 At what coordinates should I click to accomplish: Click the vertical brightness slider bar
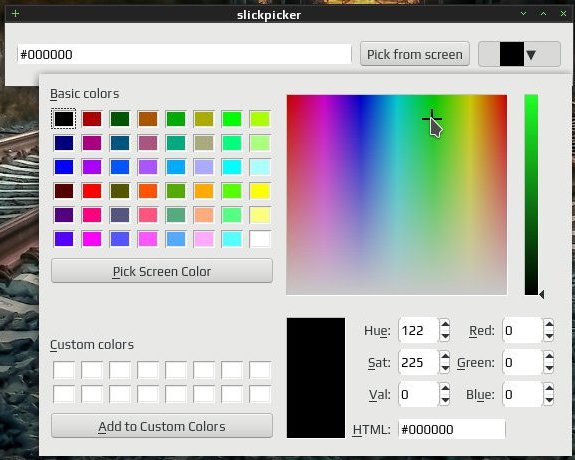[531, 194]
